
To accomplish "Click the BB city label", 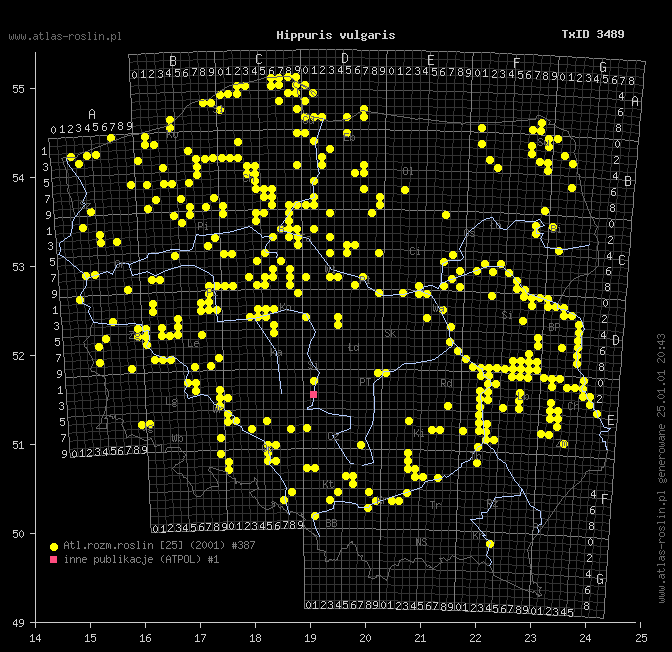I will [x=331, y=523].
